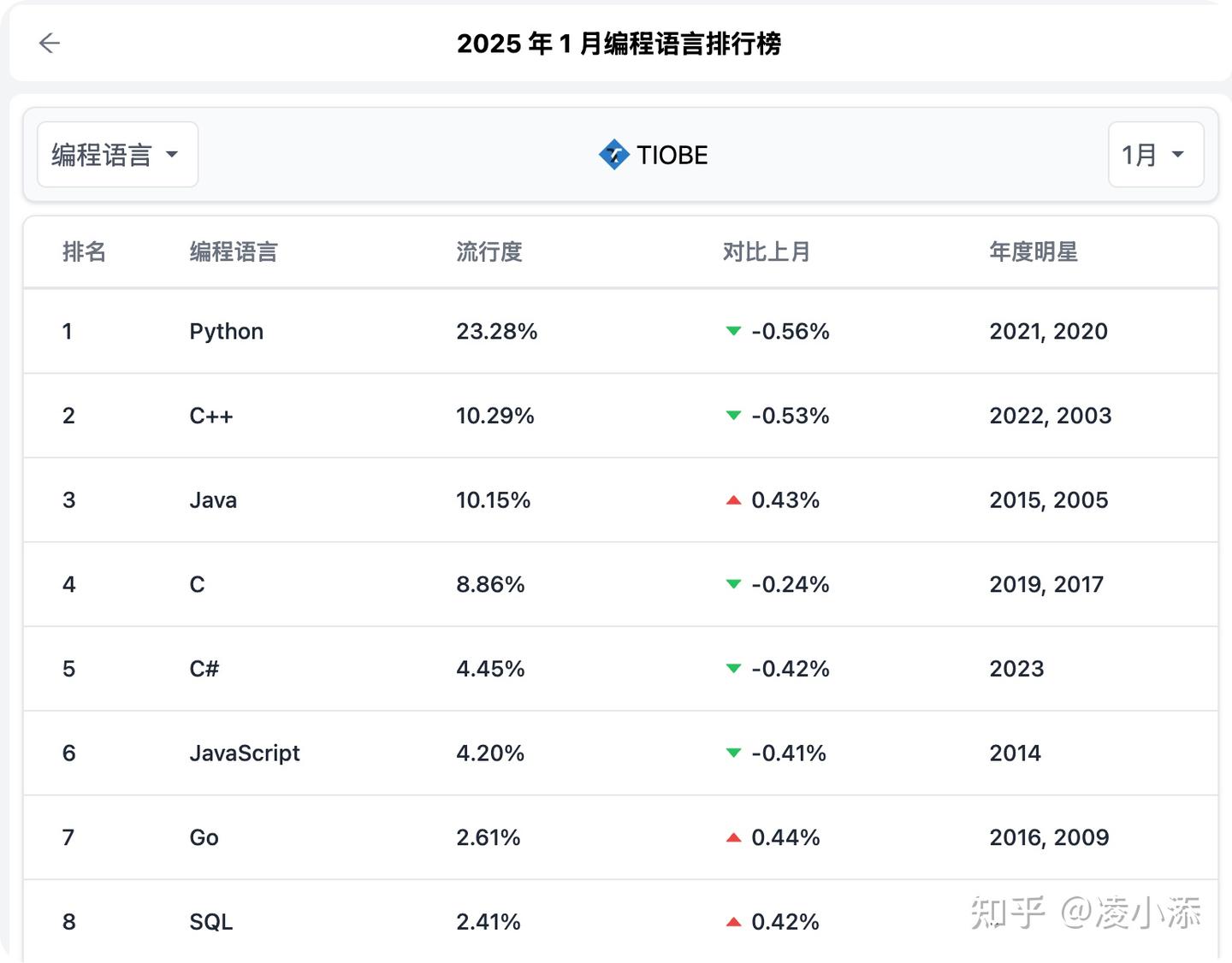
Task: Click the 年度明星 column header
Action: [1033, 251]
